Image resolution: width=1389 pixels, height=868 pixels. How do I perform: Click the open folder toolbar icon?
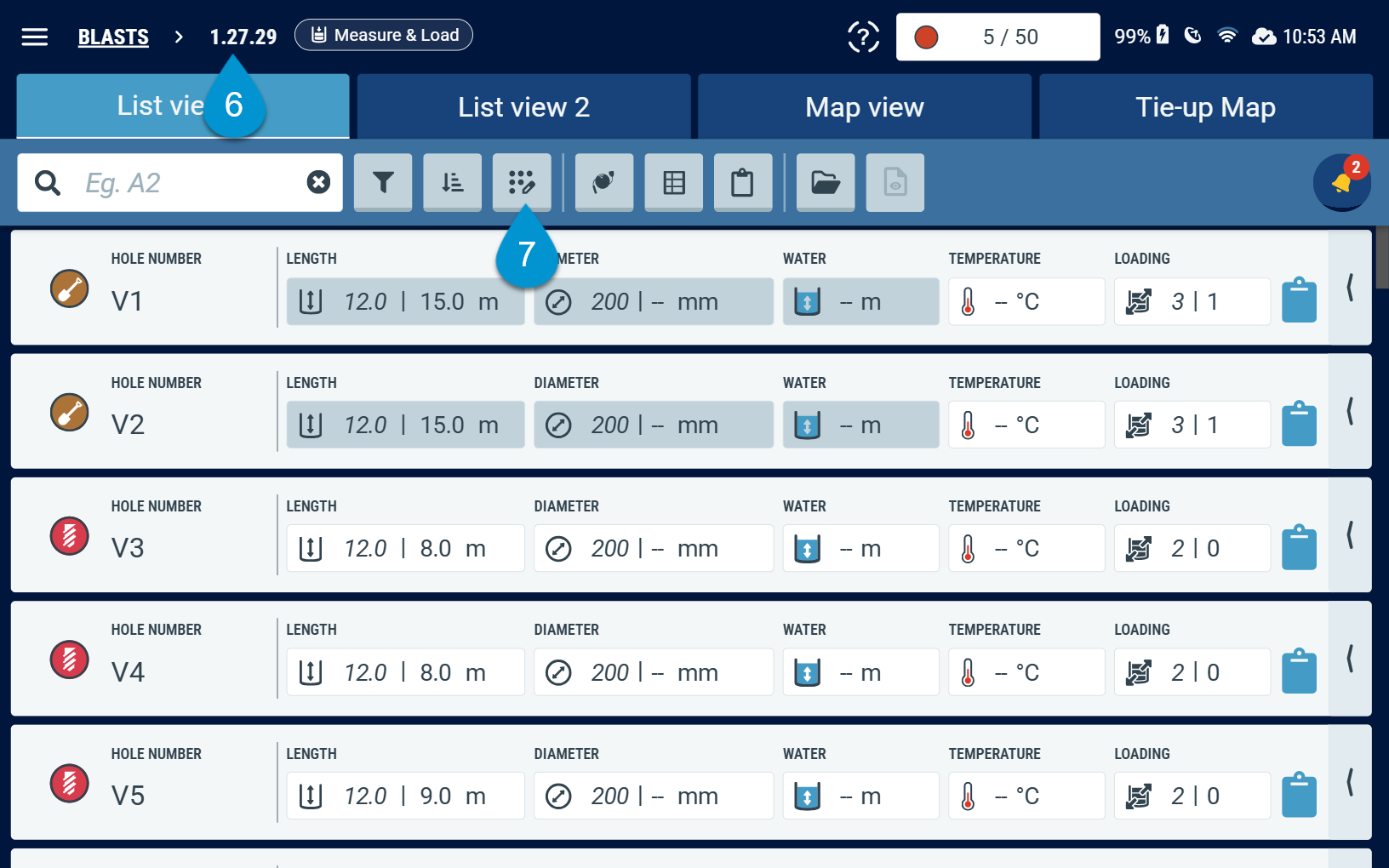coord(826,182)
